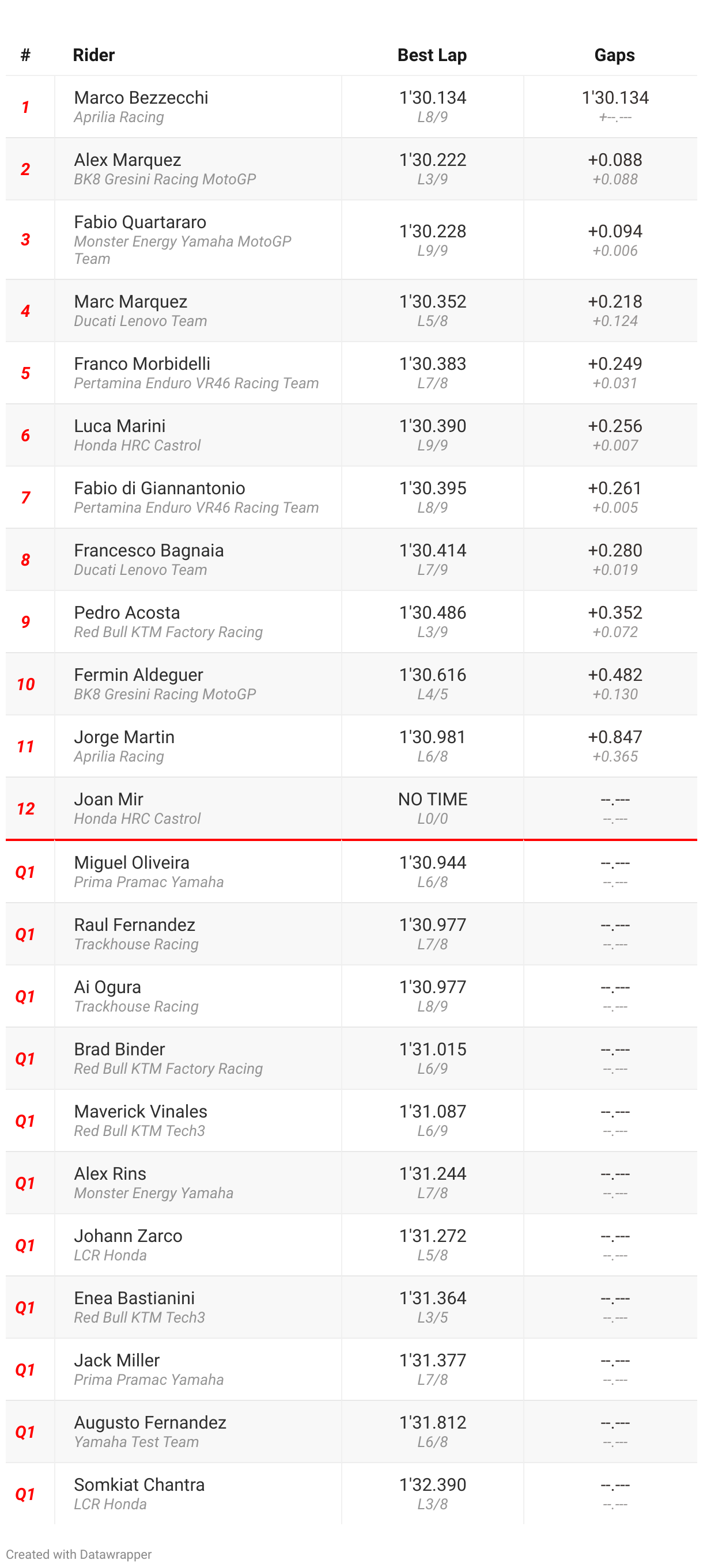
Task: Click Marc Marquez's best lap 1'30.352
Action: (432, 301)
